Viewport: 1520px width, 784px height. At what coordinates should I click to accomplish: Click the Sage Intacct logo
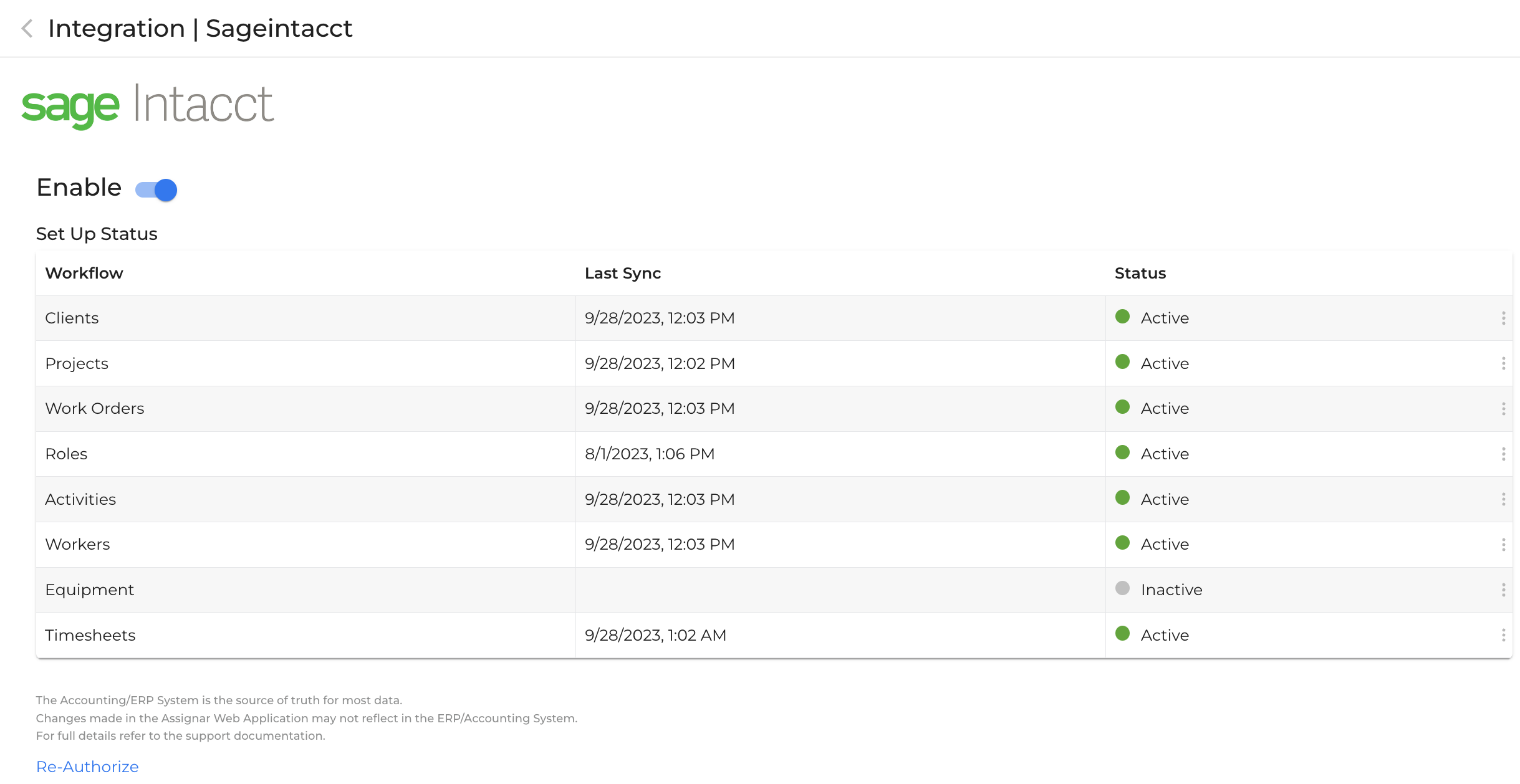[x=148, y=105]
